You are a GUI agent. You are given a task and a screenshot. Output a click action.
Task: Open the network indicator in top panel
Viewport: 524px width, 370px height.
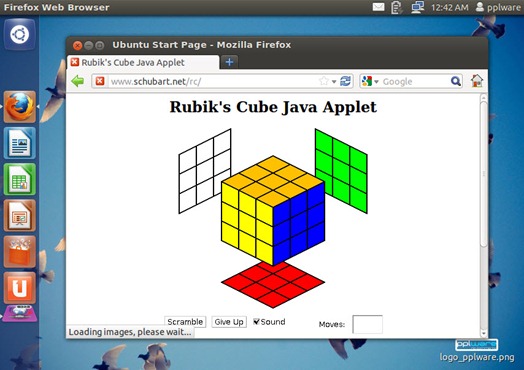coord(417,7)
